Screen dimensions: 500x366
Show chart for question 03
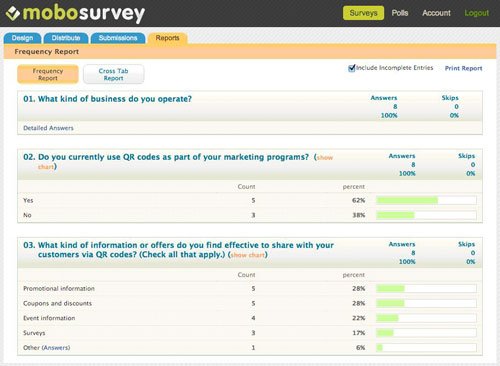248,255
